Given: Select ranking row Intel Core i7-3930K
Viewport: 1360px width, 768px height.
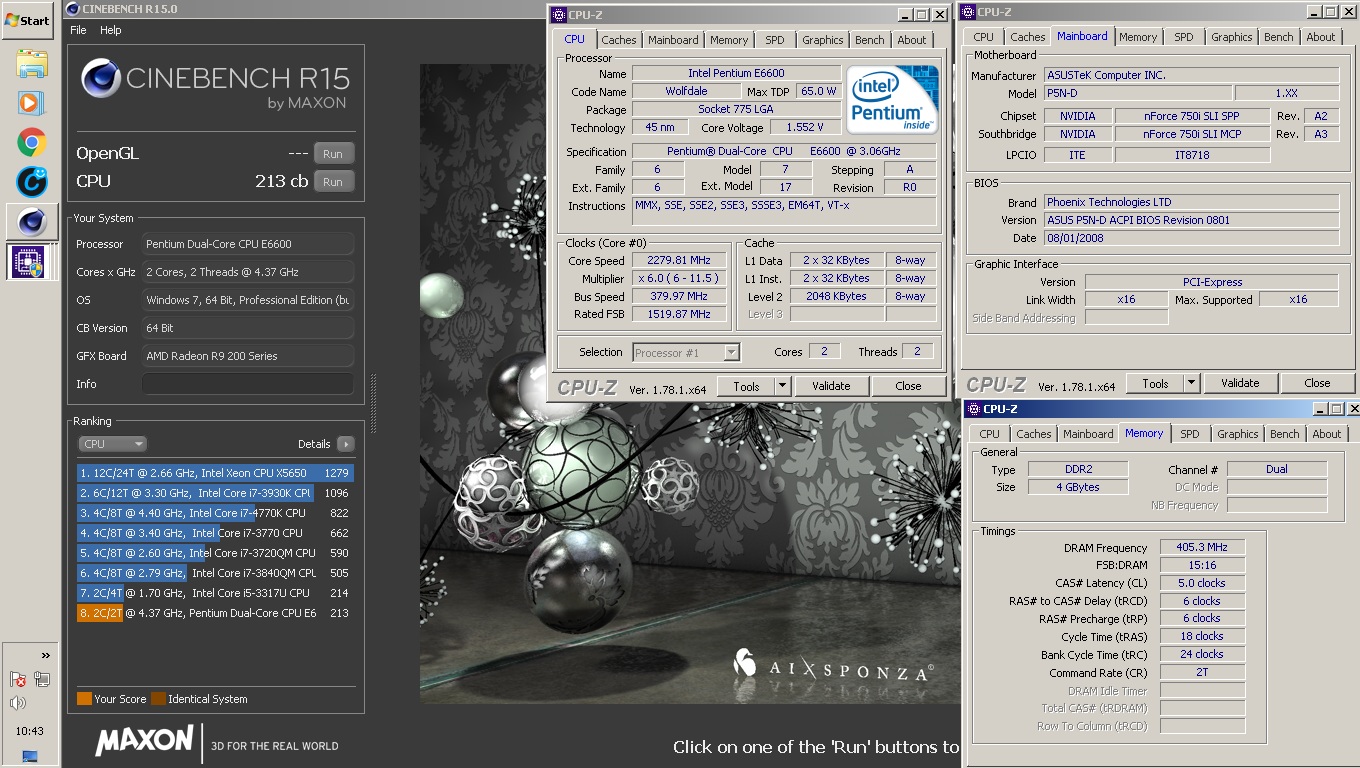Looking at the screenshot, I should pos(215,493).
